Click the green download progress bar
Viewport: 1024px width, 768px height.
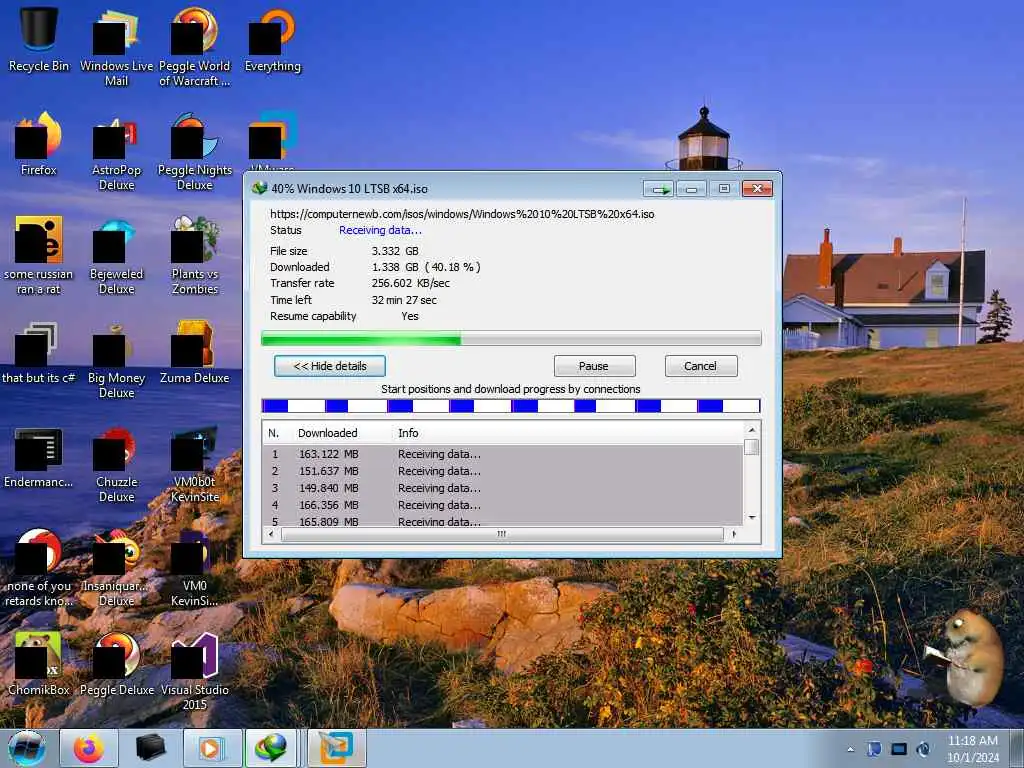(511, 338)
